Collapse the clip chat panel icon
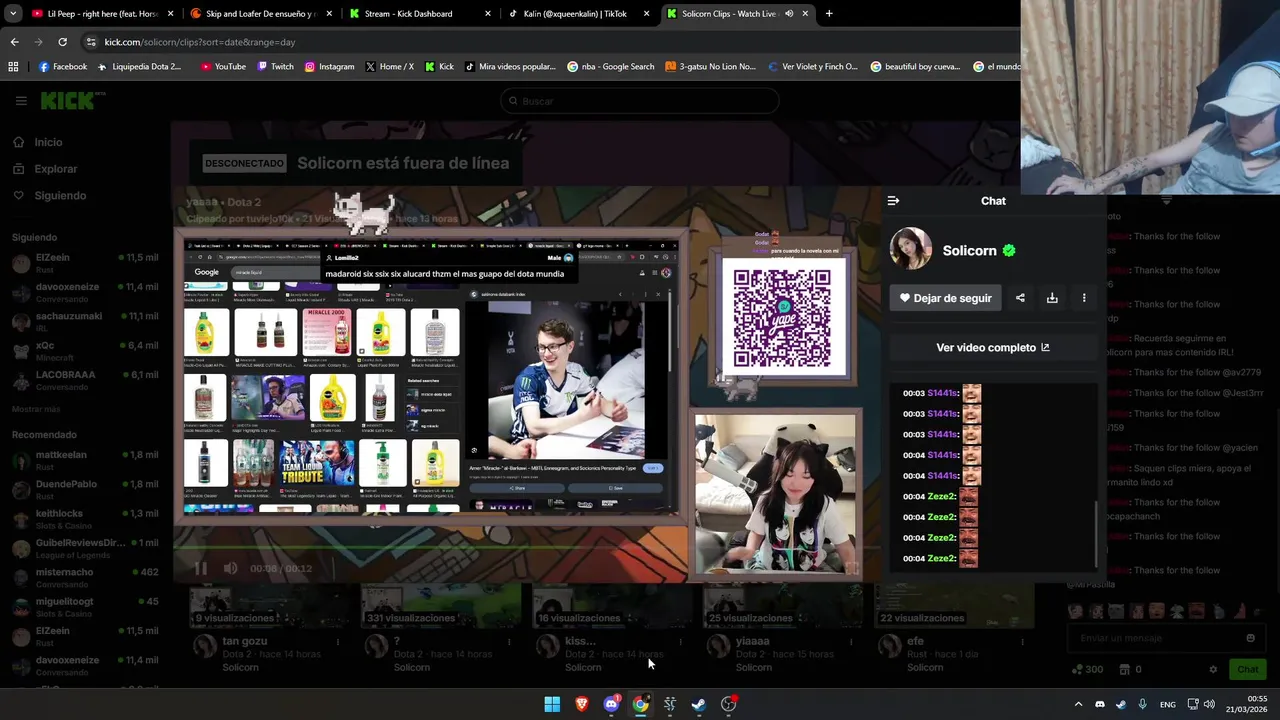Image resolution: width=1280 pixels, height=720 pixels. (893, 201)
